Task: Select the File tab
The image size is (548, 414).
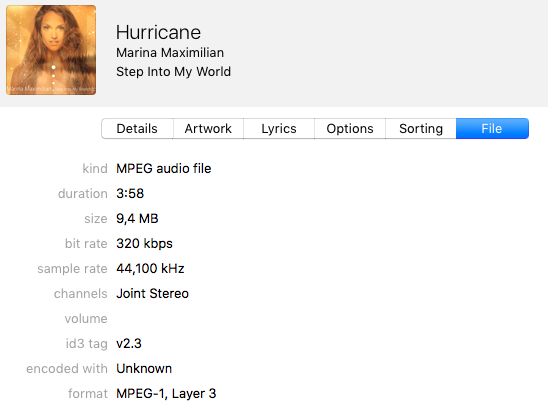Action: point(492,129)
